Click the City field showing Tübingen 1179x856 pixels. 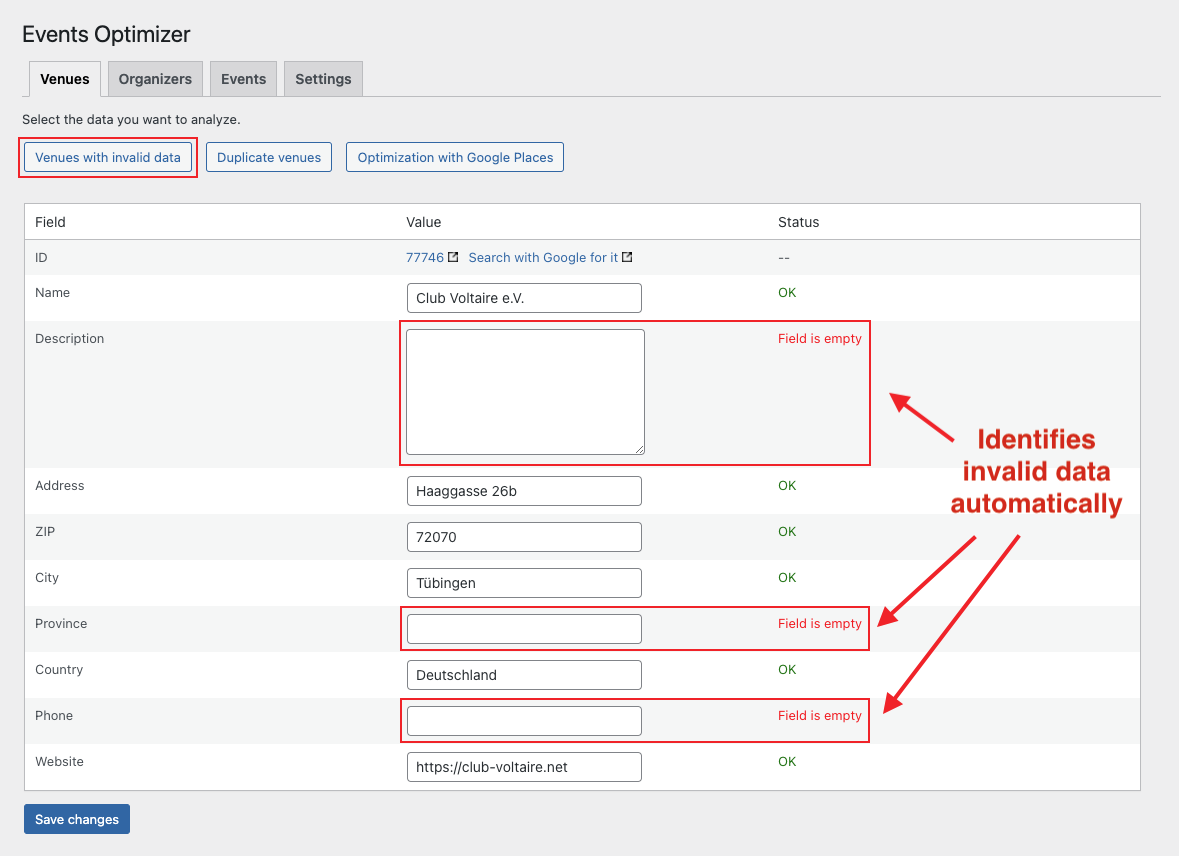(523, 583)
